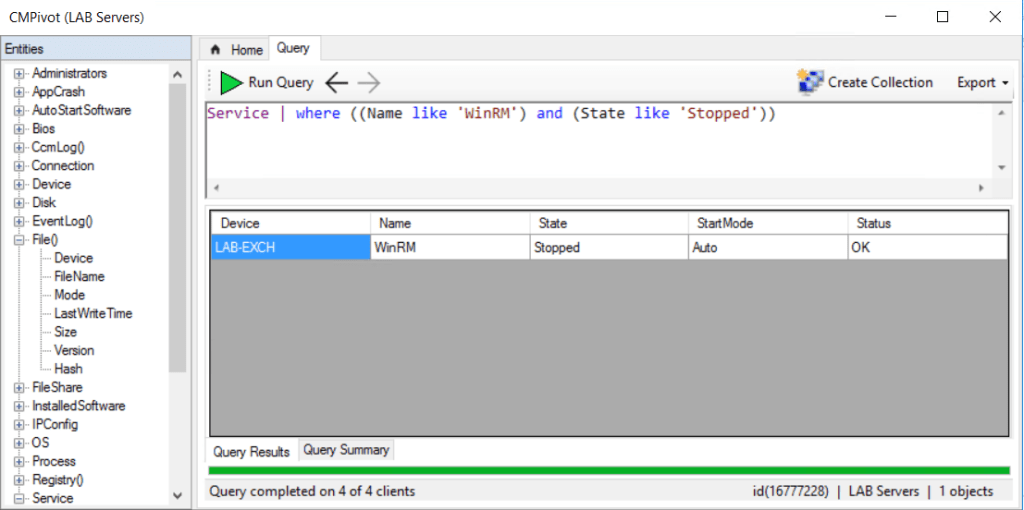
Task: Click the green Run Query play icon
Action: point(231,83)
